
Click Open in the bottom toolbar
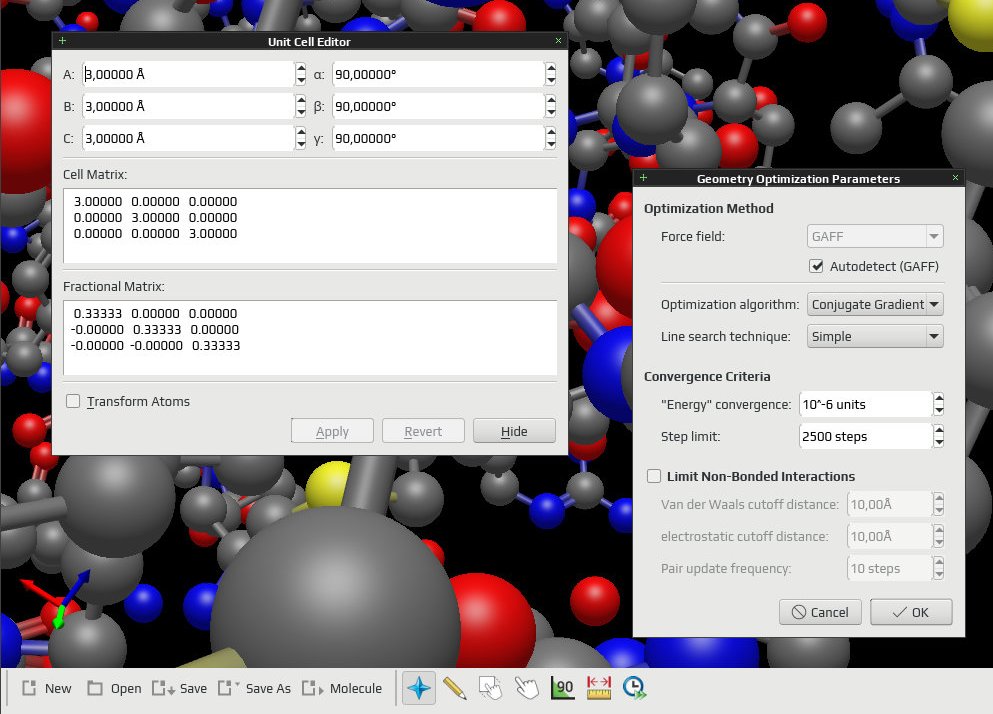click(114, 688)
